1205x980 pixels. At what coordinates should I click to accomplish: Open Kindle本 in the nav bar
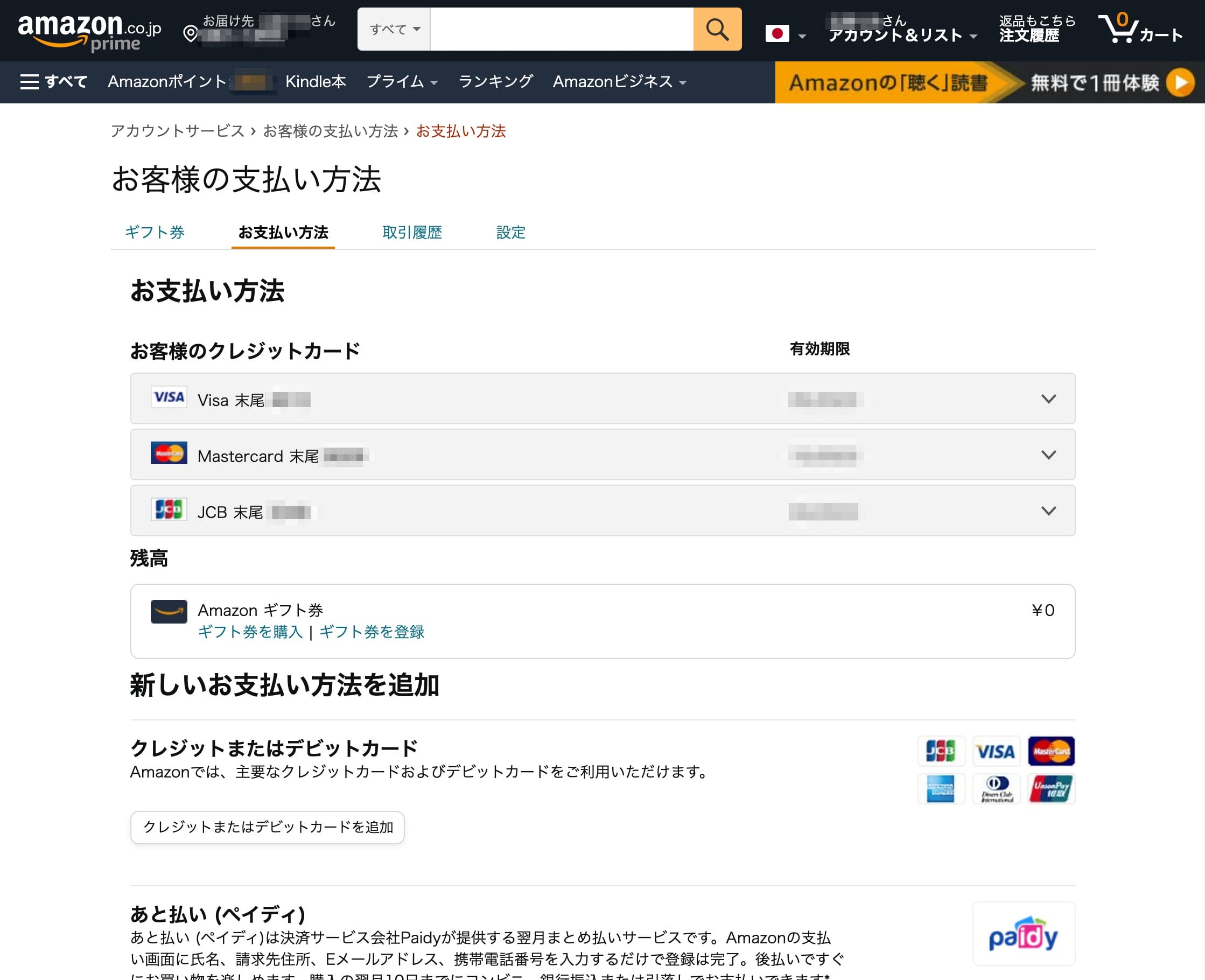pyautogui.click(x=316, y=82)
